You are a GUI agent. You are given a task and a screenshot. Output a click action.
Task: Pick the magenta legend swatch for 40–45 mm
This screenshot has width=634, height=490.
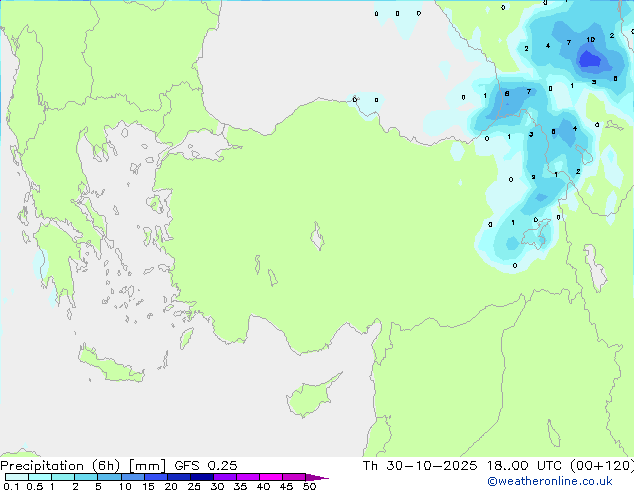(x=271, y=477)
